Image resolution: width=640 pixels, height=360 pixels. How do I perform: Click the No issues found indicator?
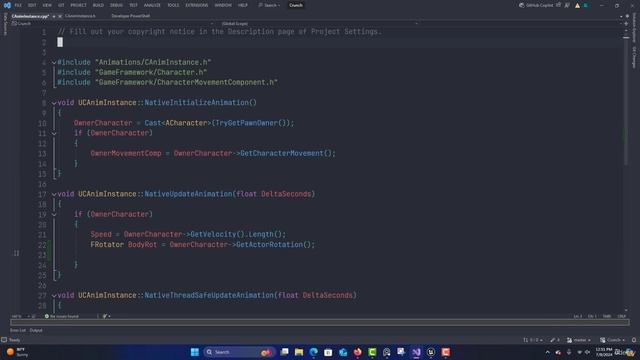pos(62,316)
